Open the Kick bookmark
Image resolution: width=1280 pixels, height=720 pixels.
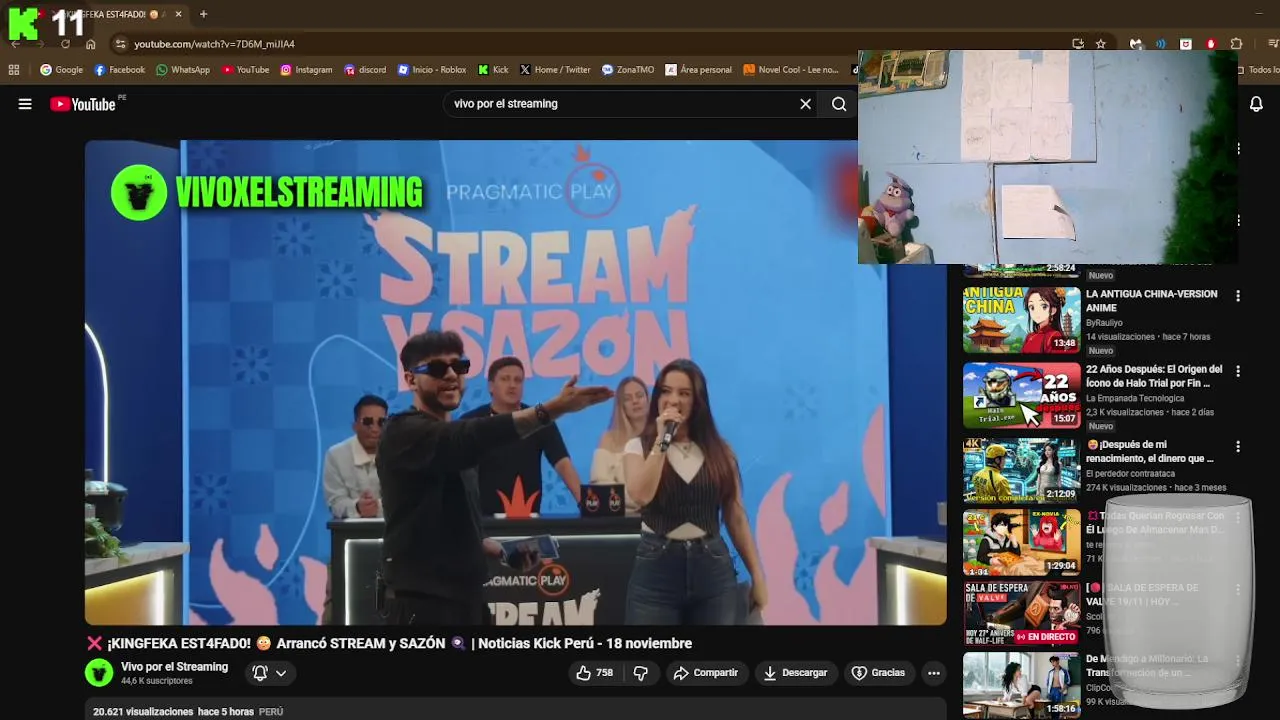pos(493,70)
